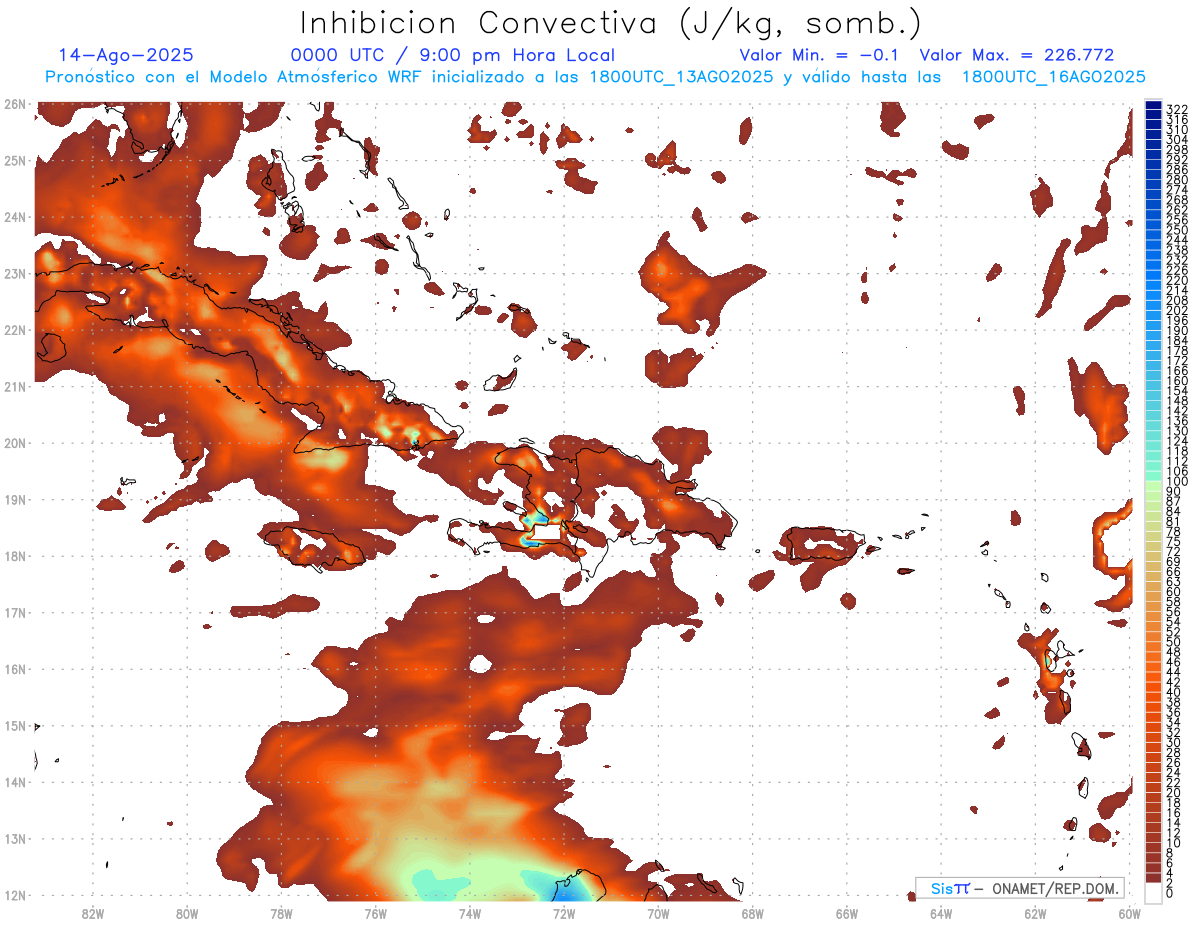
Task: Click the Jamaica island outline
Action: click(316, 547)
